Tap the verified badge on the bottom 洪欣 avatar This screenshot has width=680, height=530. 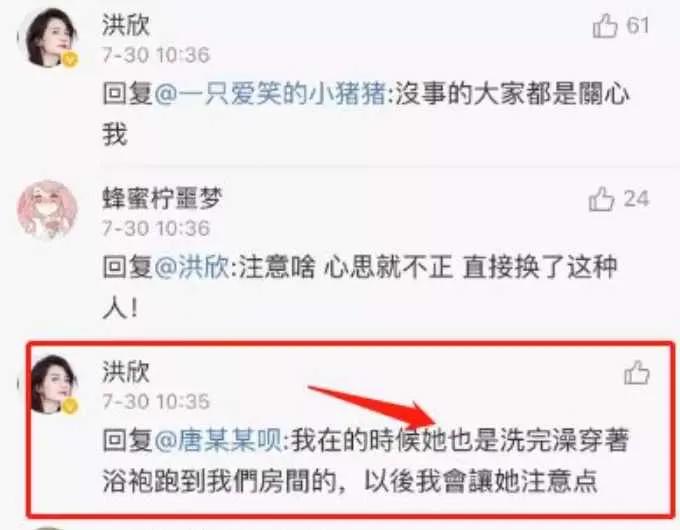[x=69, y=406]
